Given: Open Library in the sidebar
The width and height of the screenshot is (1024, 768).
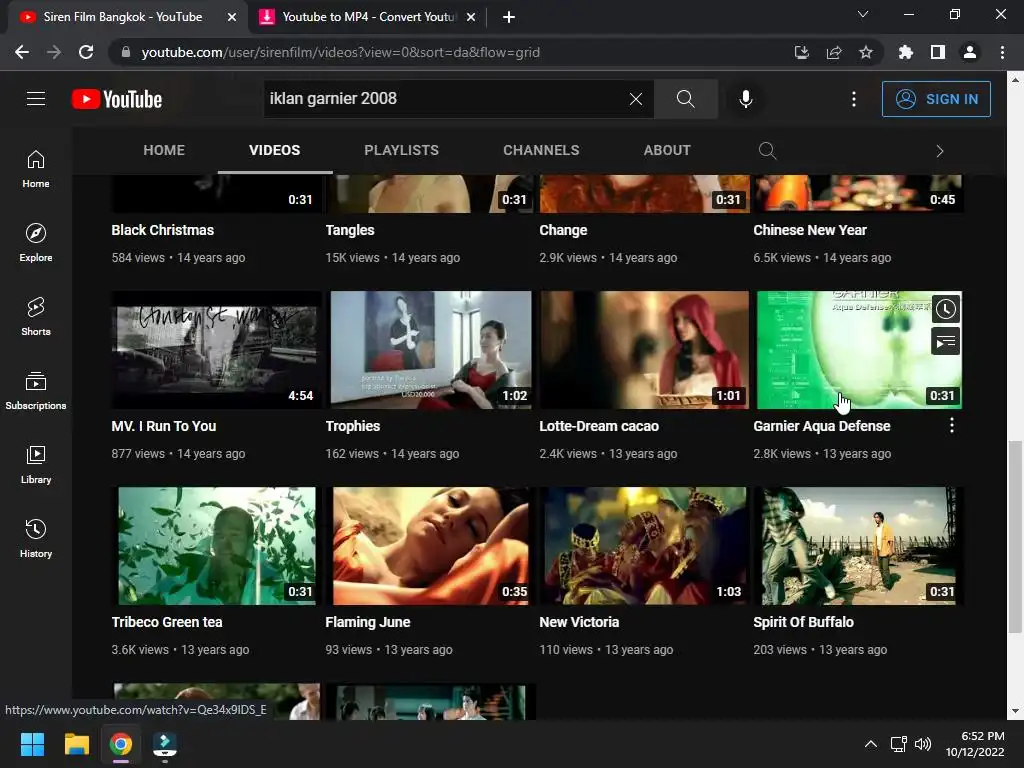Looking at the screenshot, I should pyautogui.click(x=36, y=464).
